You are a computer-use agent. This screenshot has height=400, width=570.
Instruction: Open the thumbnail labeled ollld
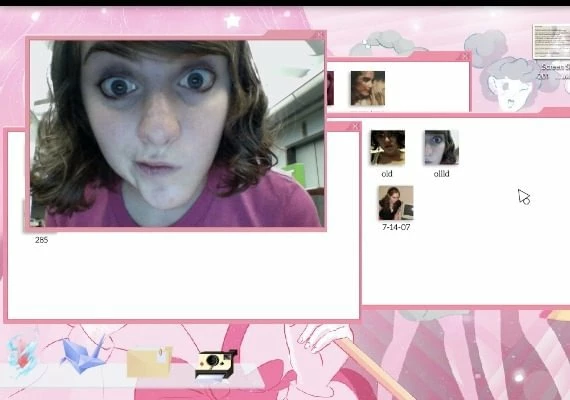tap(441, 147)
